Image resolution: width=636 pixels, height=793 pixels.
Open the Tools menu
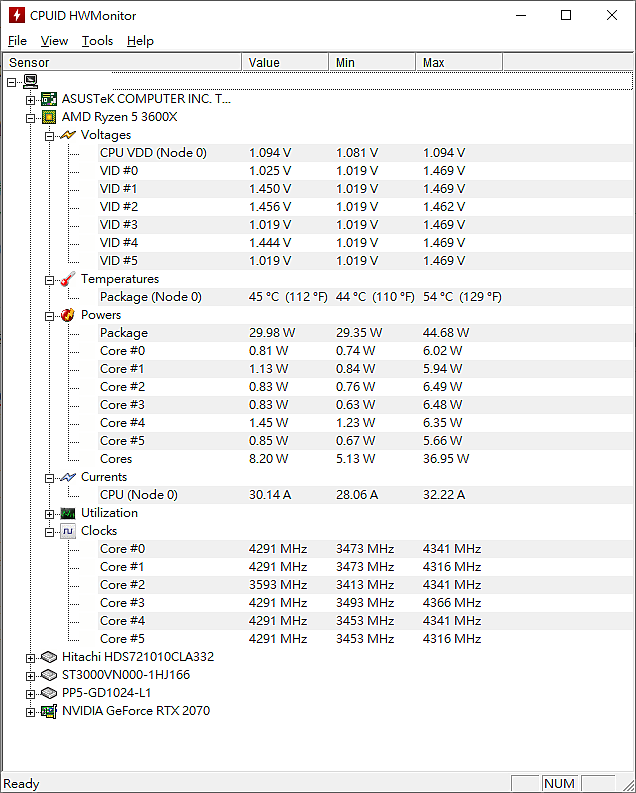(x=98, y=41)
